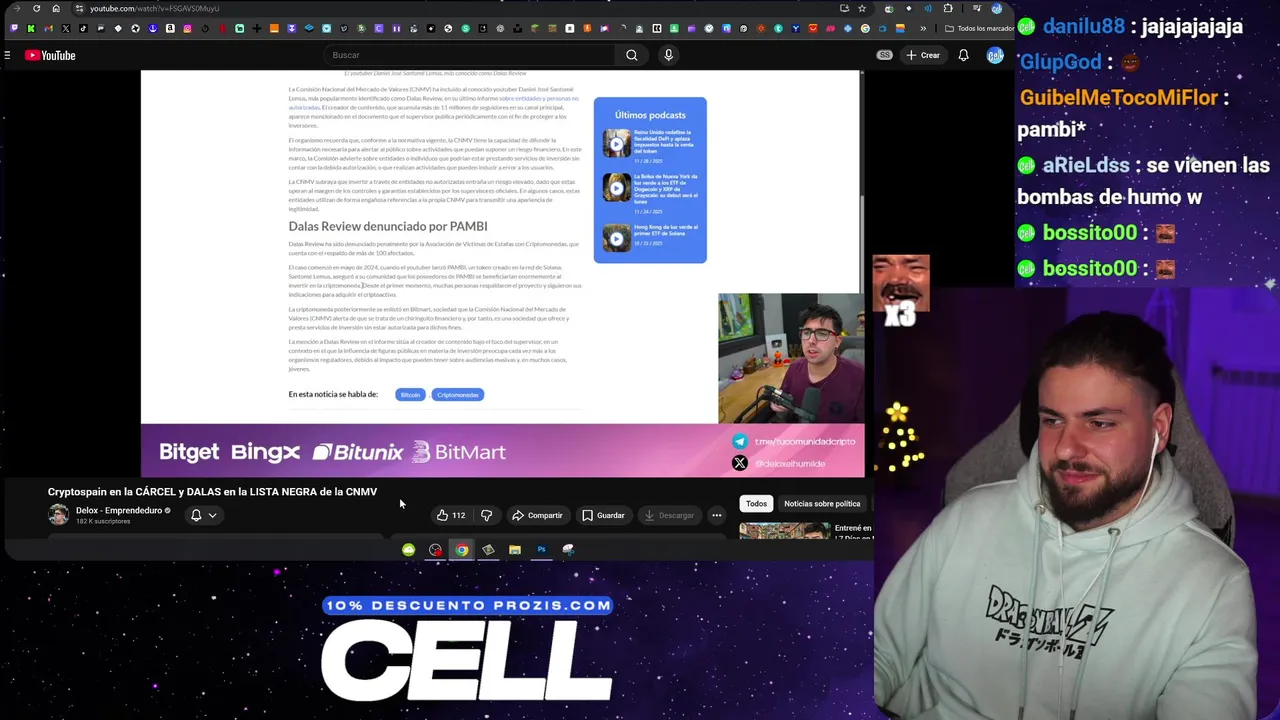View site information next to the URL
This screenshot has width=1280, height=720.
[79, 8]
